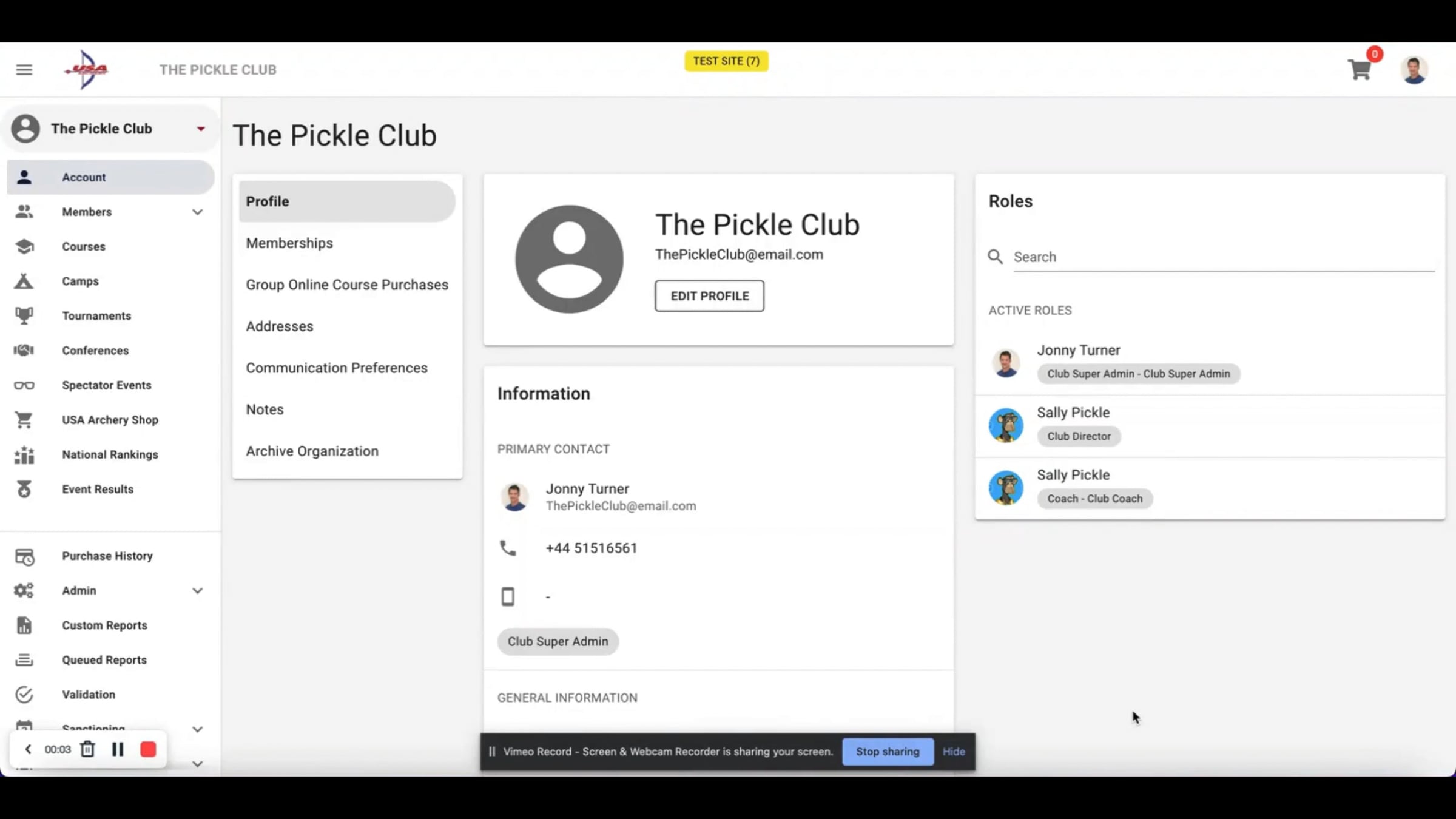
Task: Pause the screen recording
Action: click(x=118, y=749)
